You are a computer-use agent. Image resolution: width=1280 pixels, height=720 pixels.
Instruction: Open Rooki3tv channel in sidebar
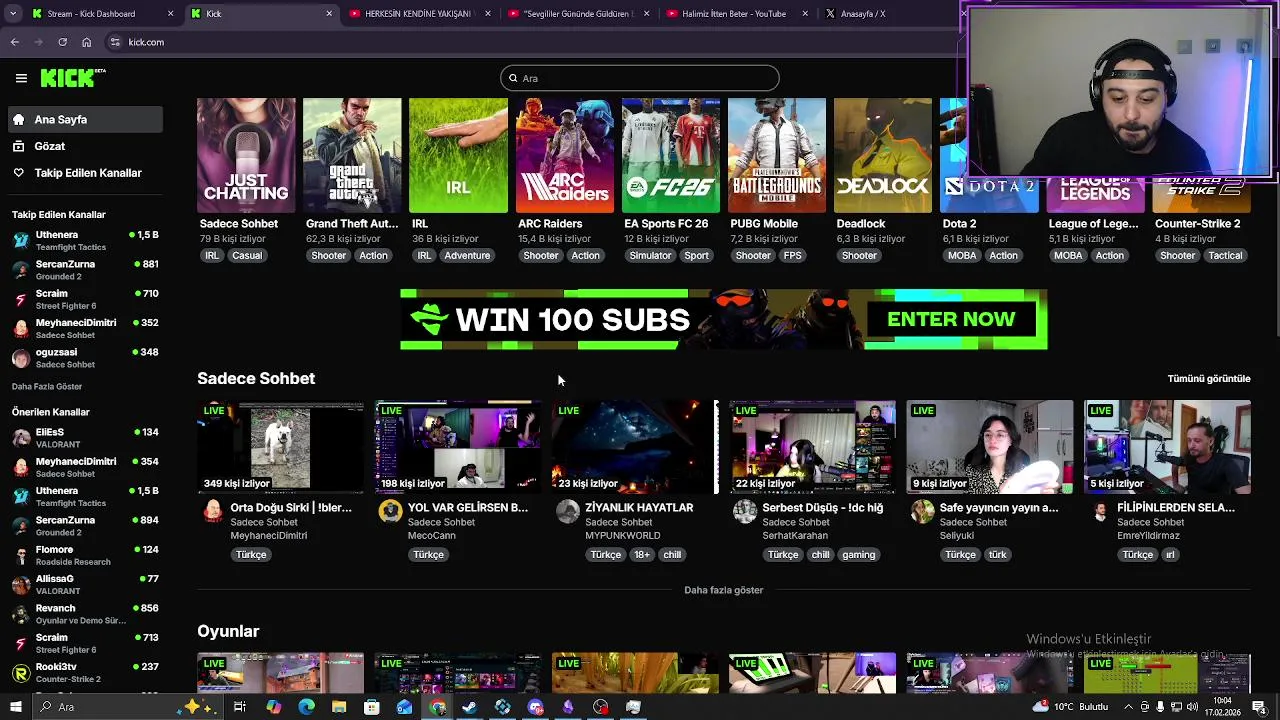point(85,673)
